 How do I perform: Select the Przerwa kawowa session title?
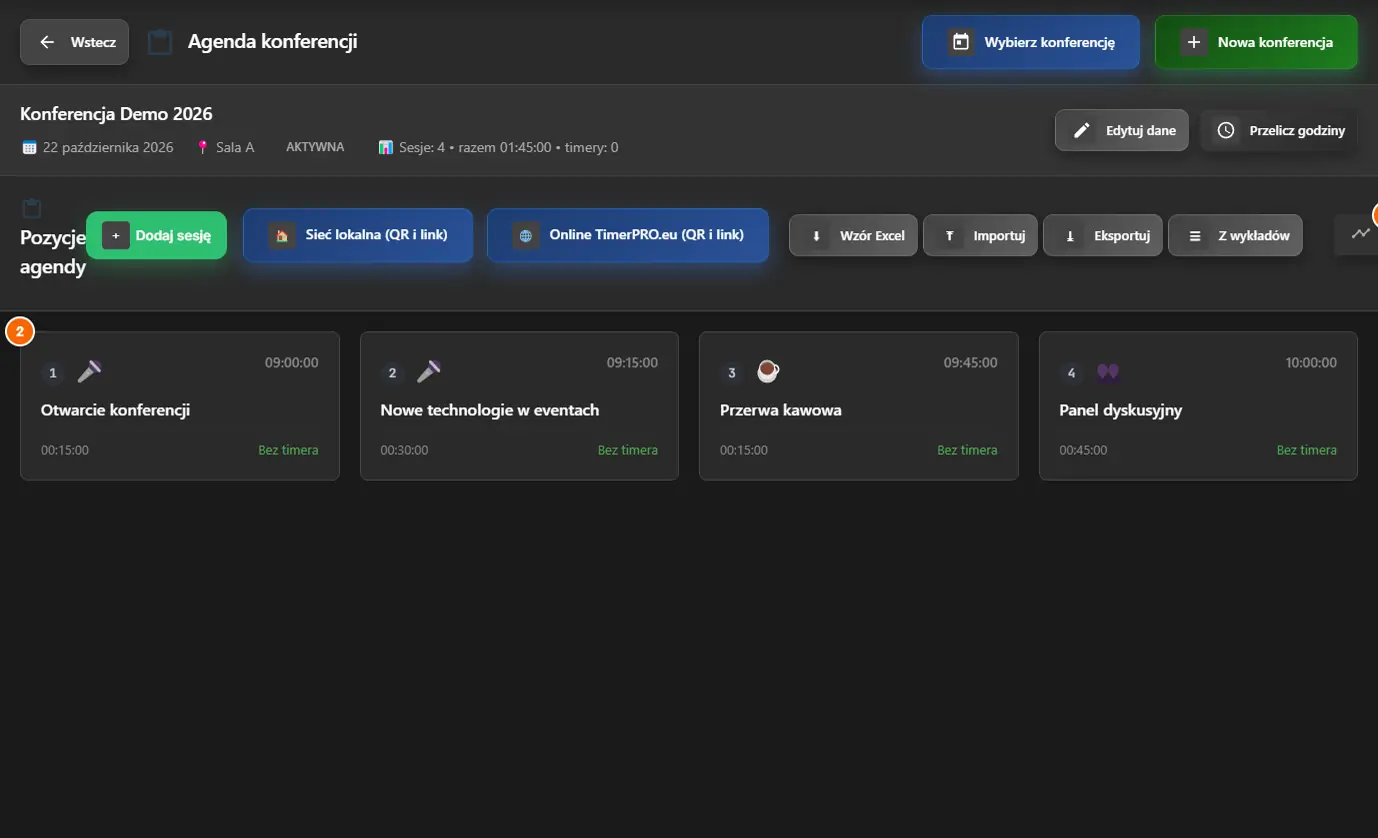point(781,410)
